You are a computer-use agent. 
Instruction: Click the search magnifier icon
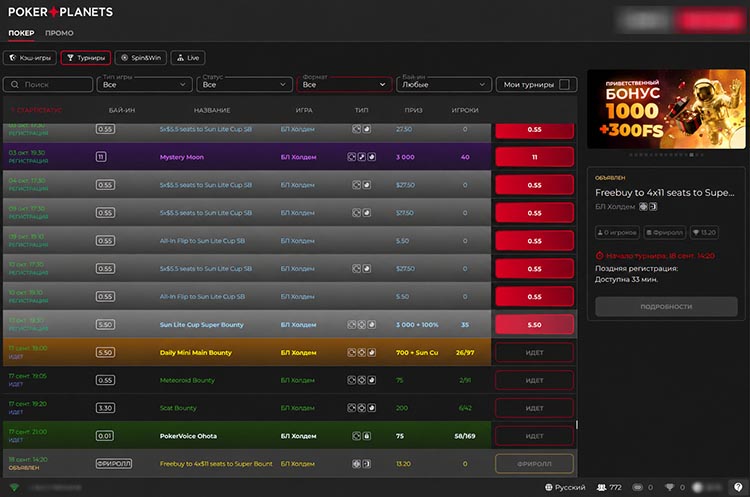[x=15, y=85]
